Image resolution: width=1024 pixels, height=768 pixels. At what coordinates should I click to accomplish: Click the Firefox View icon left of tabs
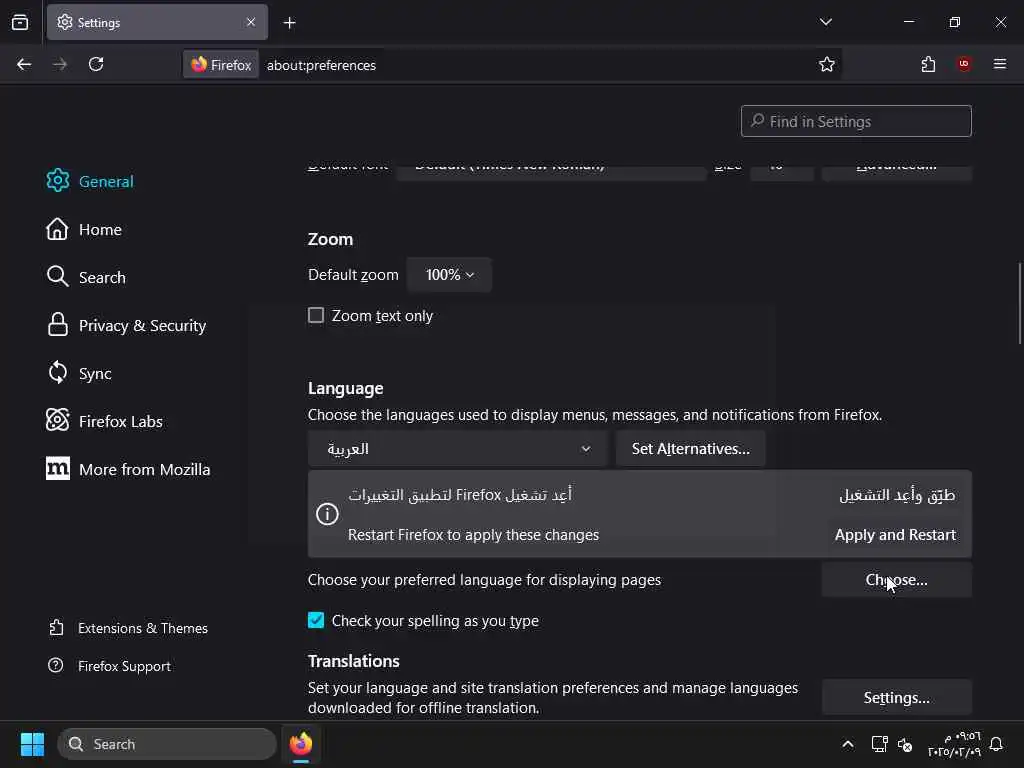(20, 22)
